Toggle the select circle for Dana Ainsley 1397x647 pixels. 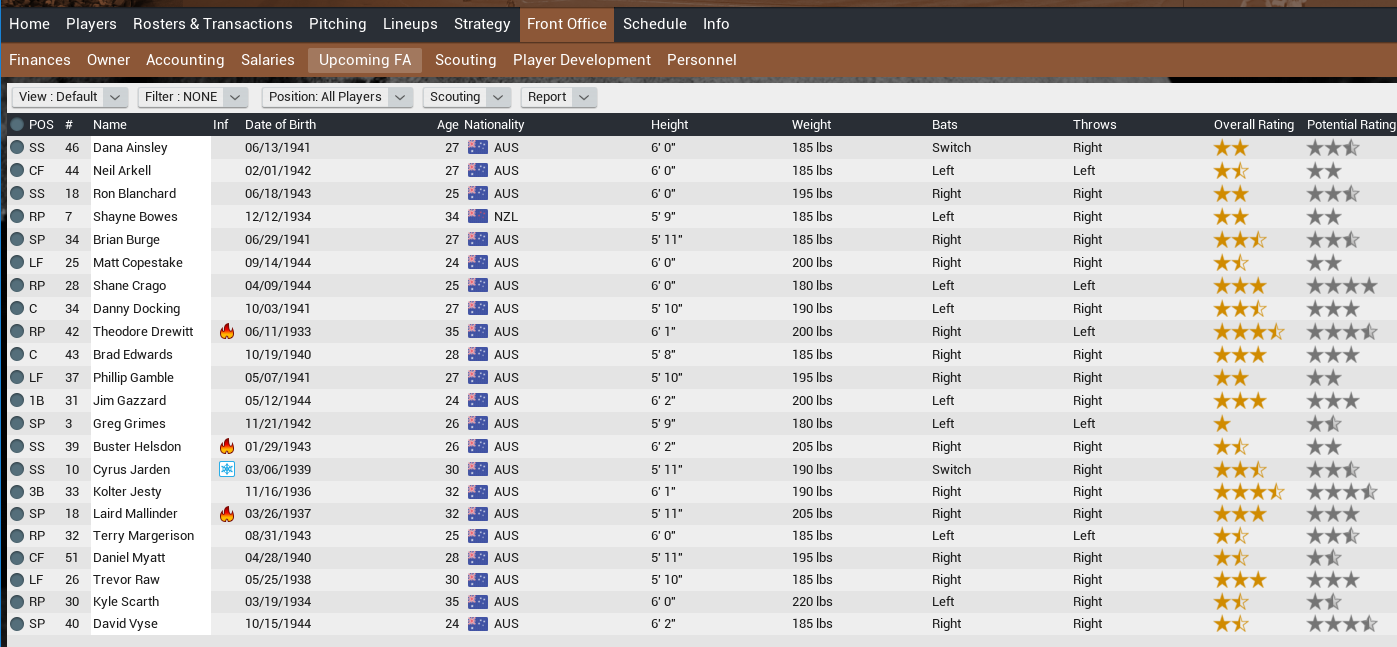tap(17, 148)
